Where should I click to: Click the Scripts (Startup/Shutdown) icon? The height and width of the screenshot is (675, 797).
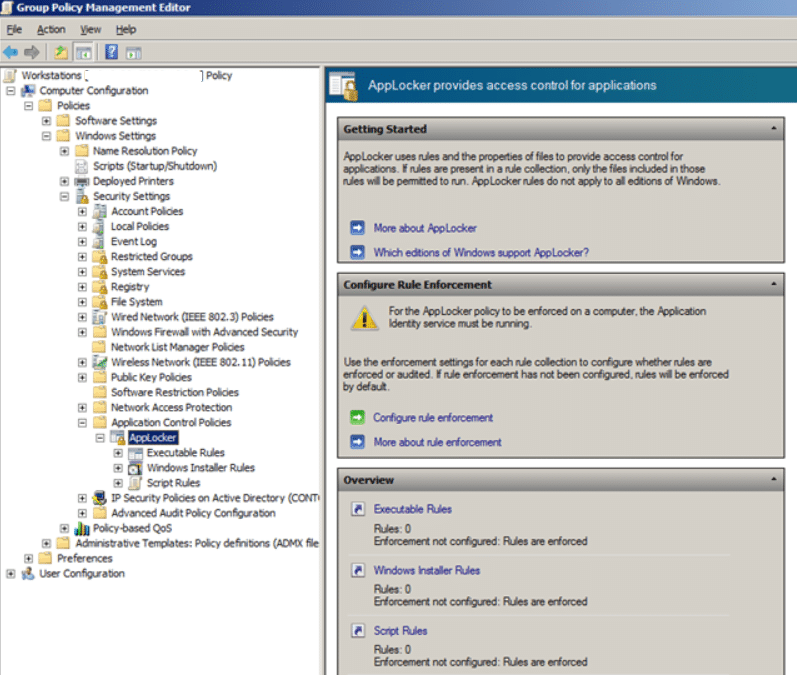(81, 166)
